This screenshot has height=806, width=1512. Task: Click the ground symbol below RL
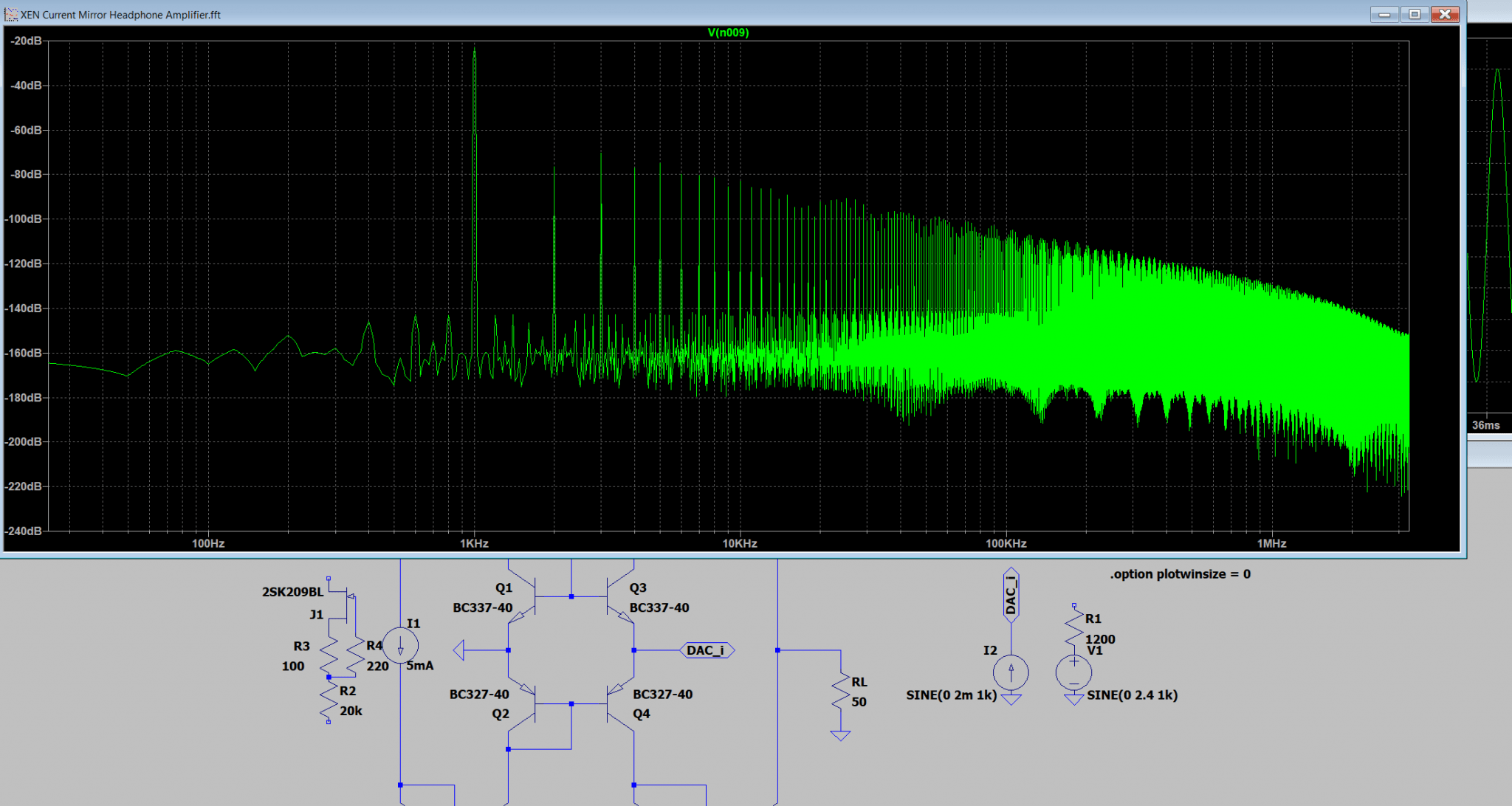tap(840, 735)
